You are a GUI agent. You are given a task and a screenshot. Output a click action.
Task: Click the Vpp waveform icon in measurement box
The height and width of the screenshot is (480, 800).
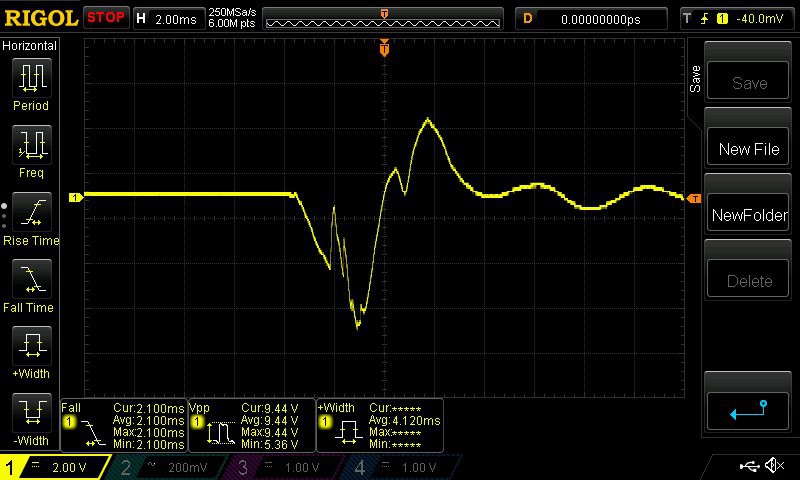220,433
